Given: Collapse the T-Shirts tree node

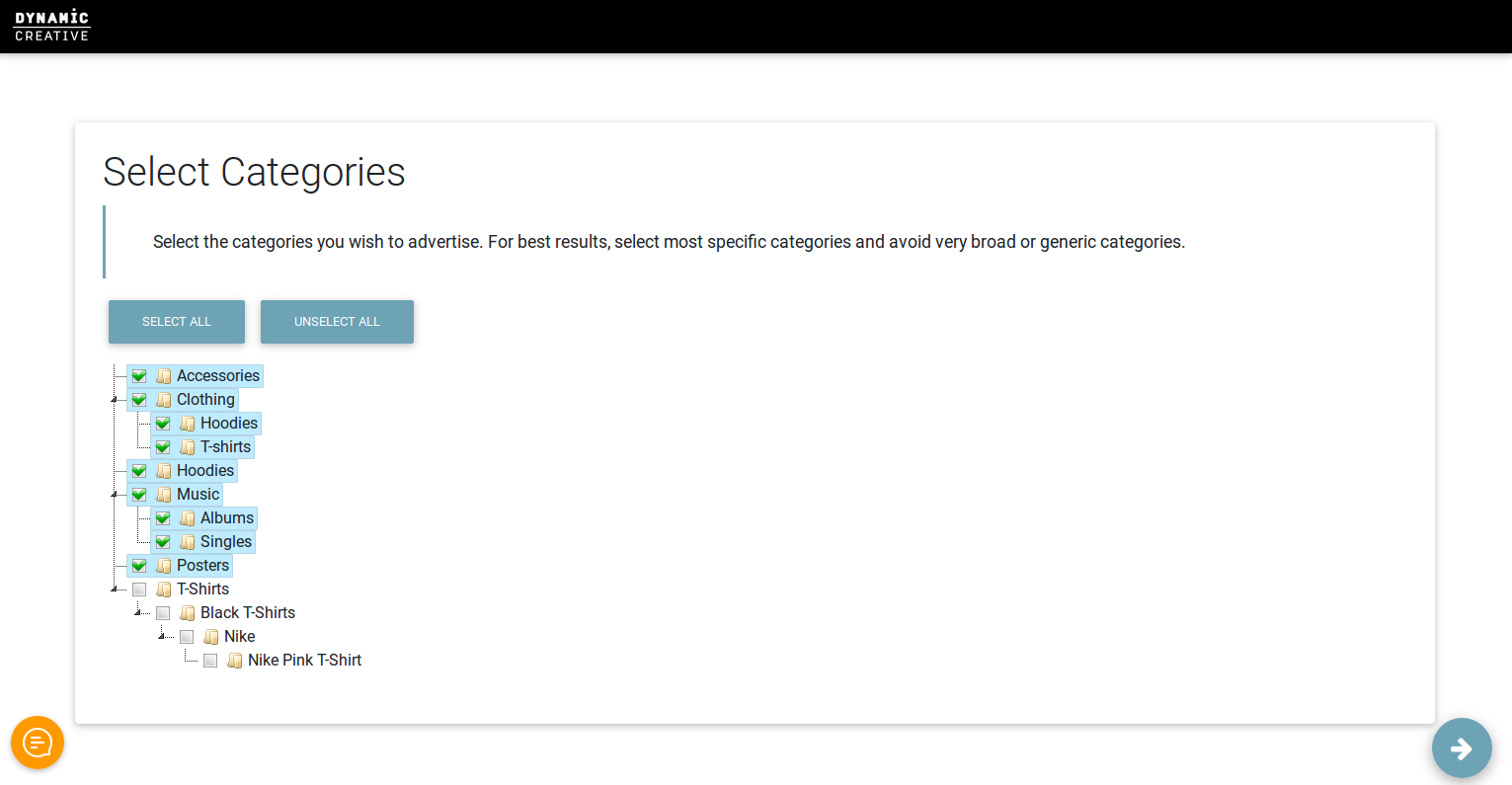Looking at the screenshot, I should coord(115,589).
